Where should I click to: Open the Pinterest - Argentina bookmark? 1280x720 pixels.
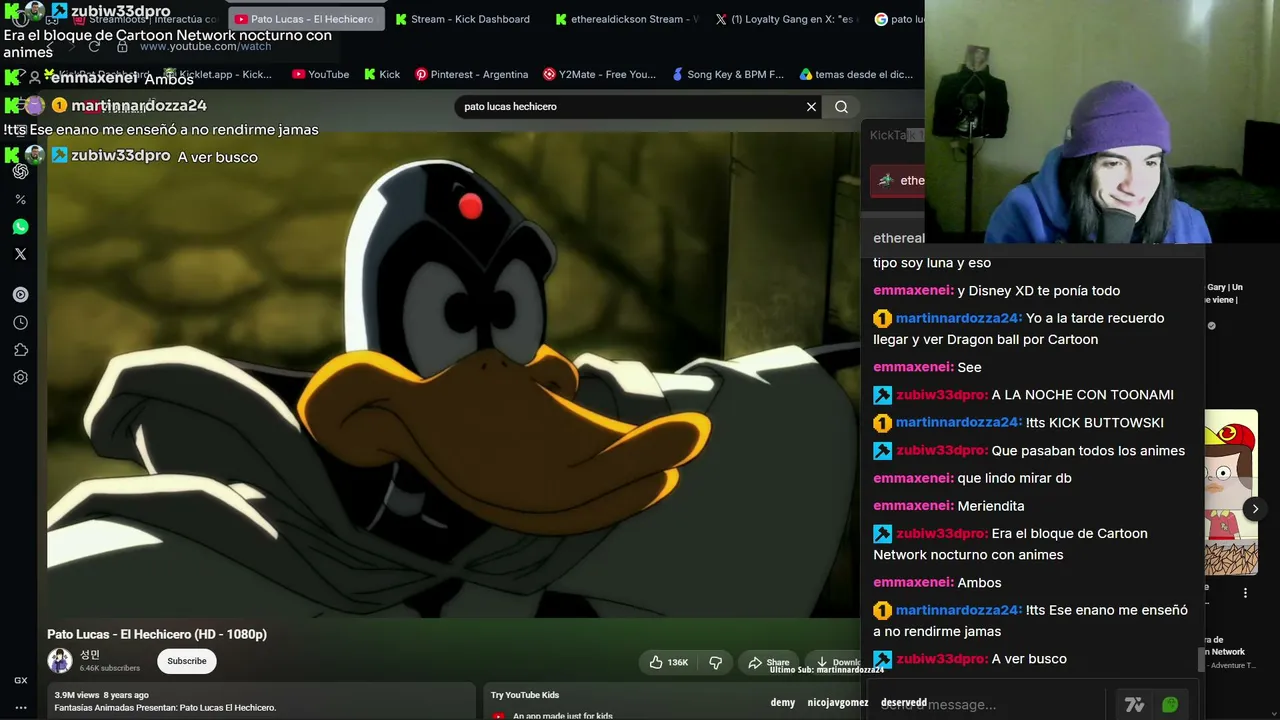(x=471, y=74)
